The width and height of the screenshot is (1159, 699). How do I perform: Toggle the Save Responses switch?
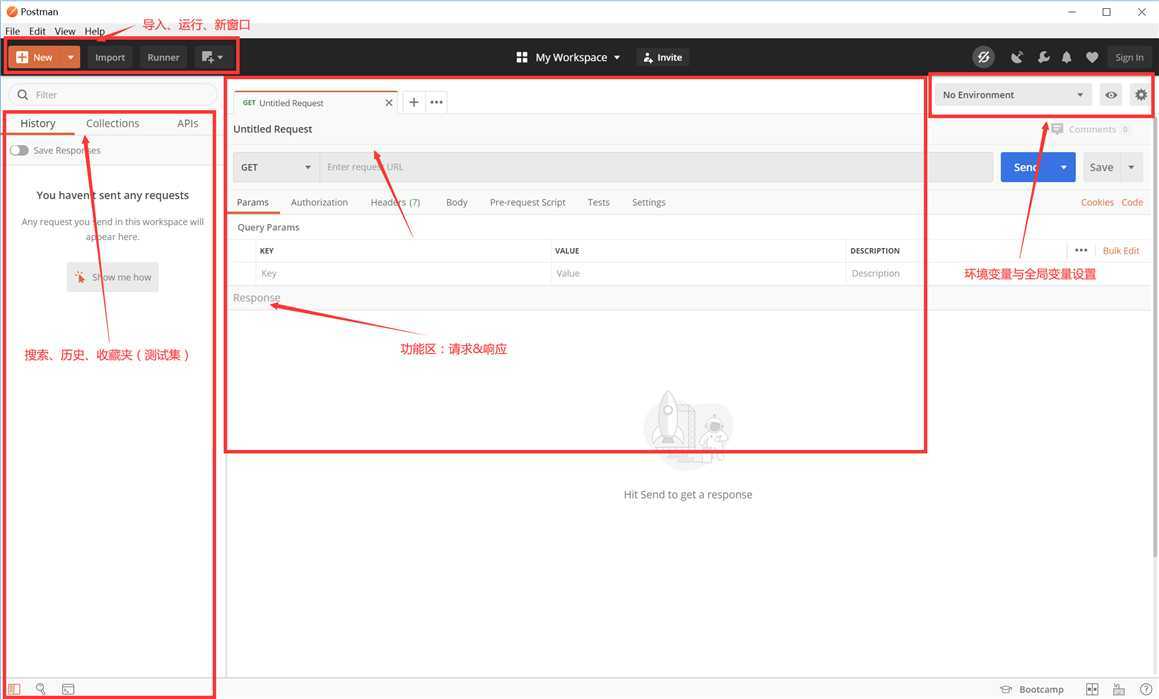click(19, 150)
